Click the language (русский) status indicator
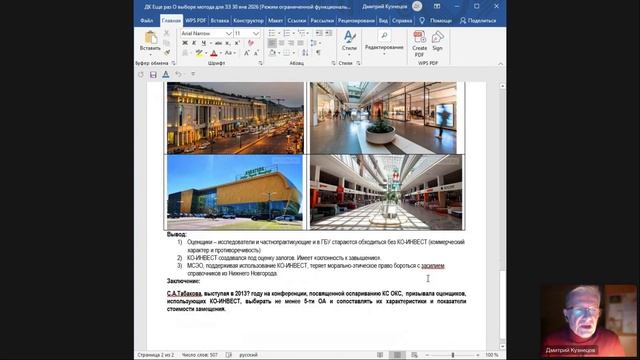This screenshot has height=360, width=640. (248, 355)
